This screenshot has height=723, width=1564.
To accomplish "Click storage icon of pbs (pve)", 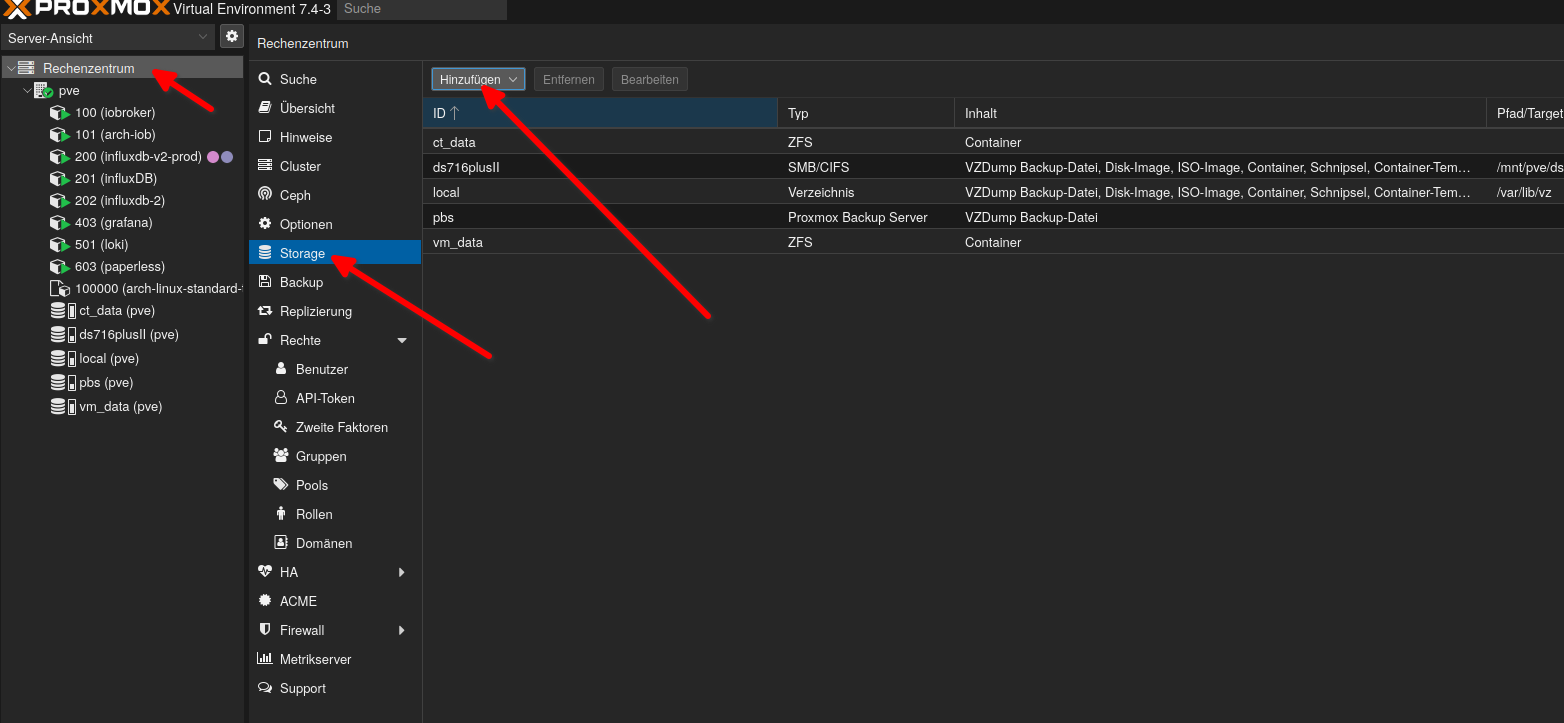I will click(63, 382).
